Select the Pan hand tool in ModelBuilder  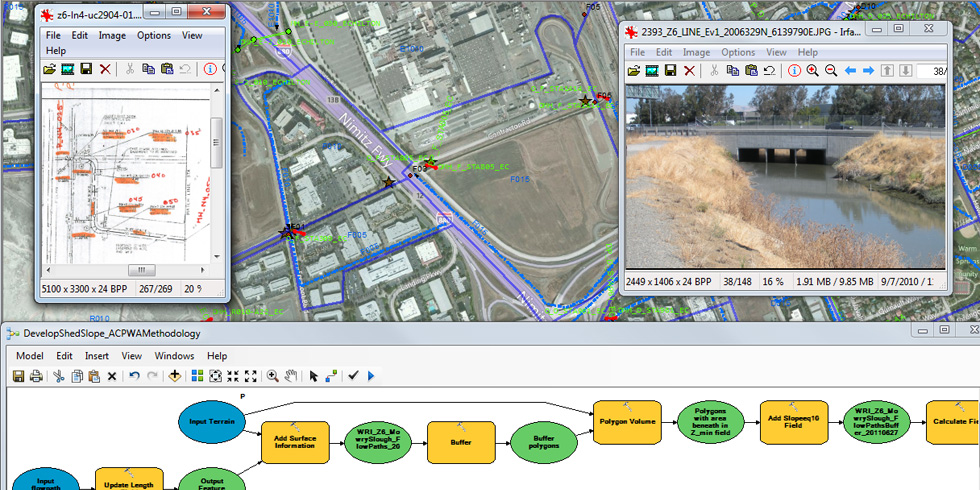[291, 376]
